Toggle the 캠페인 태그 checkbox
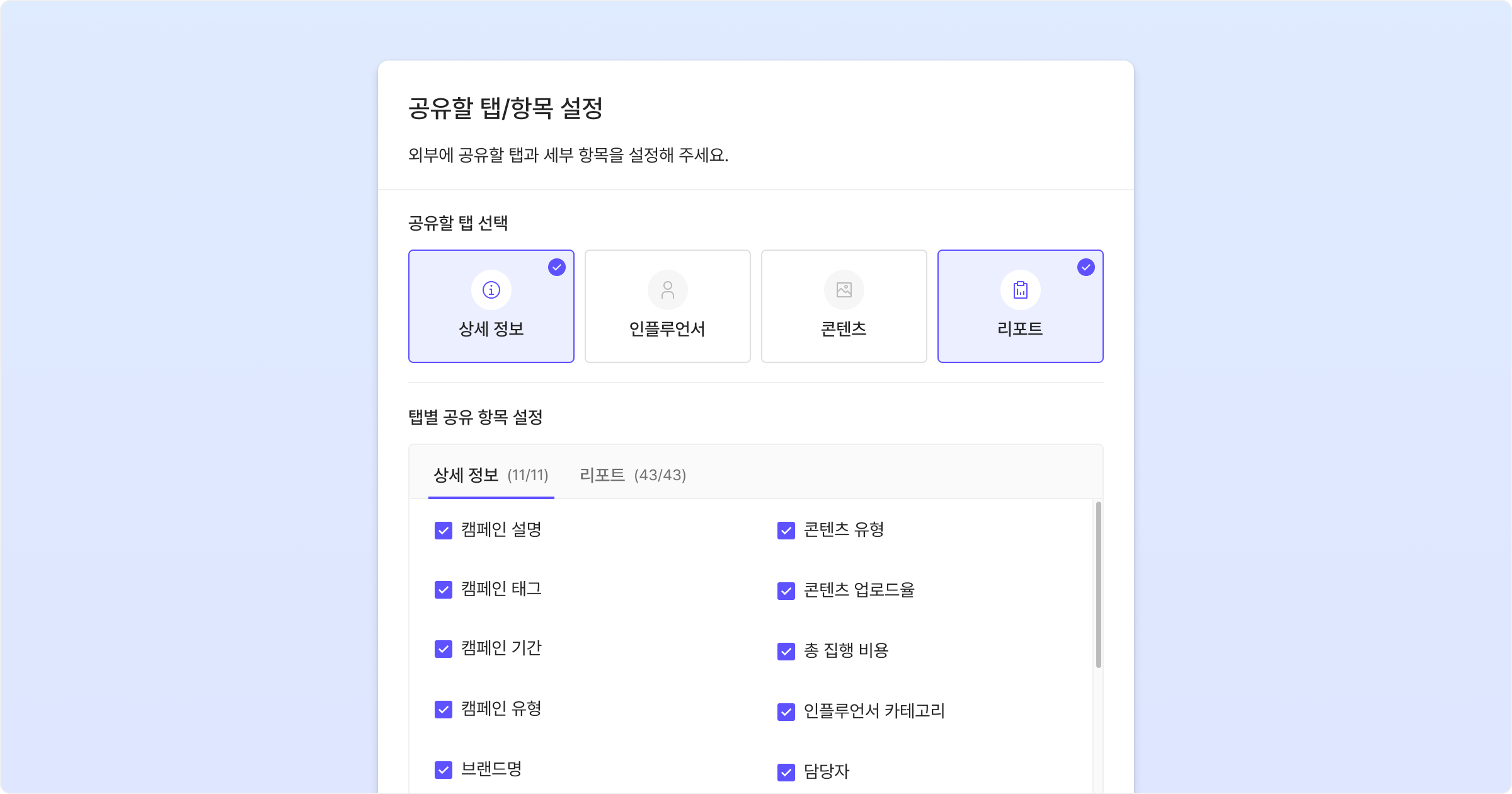The height and width of the screenshot is (794, 1512). coord(444,590)
